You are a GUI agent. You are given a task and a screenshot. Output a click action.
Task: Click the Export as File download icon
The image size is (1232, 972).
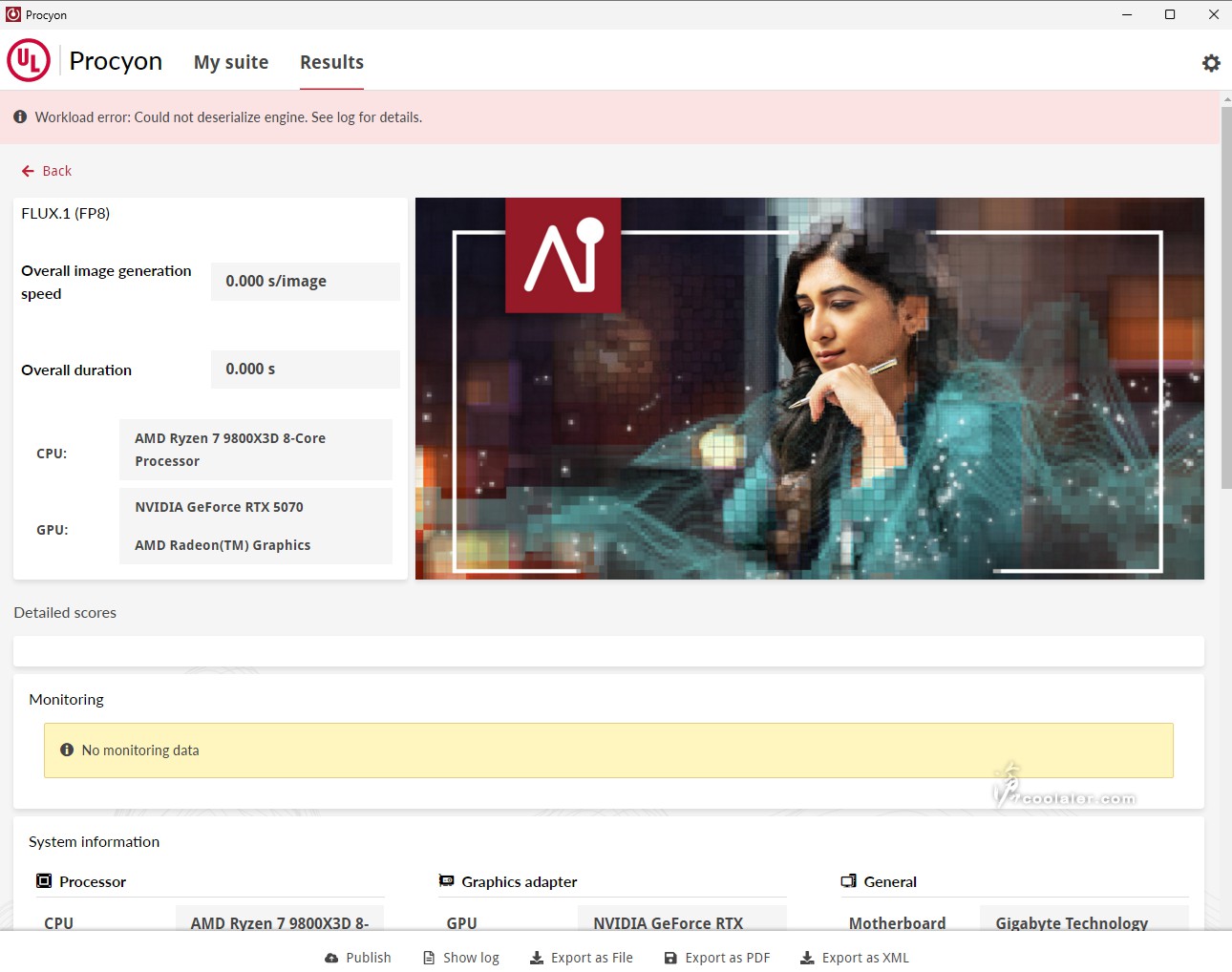click(x=537, y=958)
